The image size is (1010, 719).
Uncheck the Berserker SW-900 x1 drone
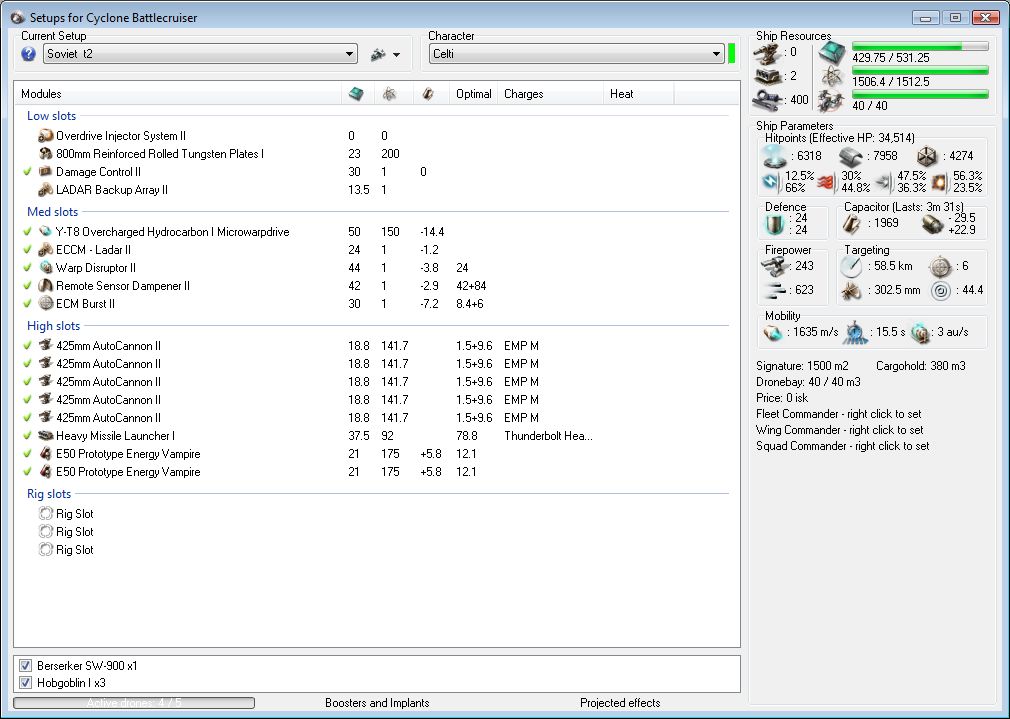click(26, 665)
